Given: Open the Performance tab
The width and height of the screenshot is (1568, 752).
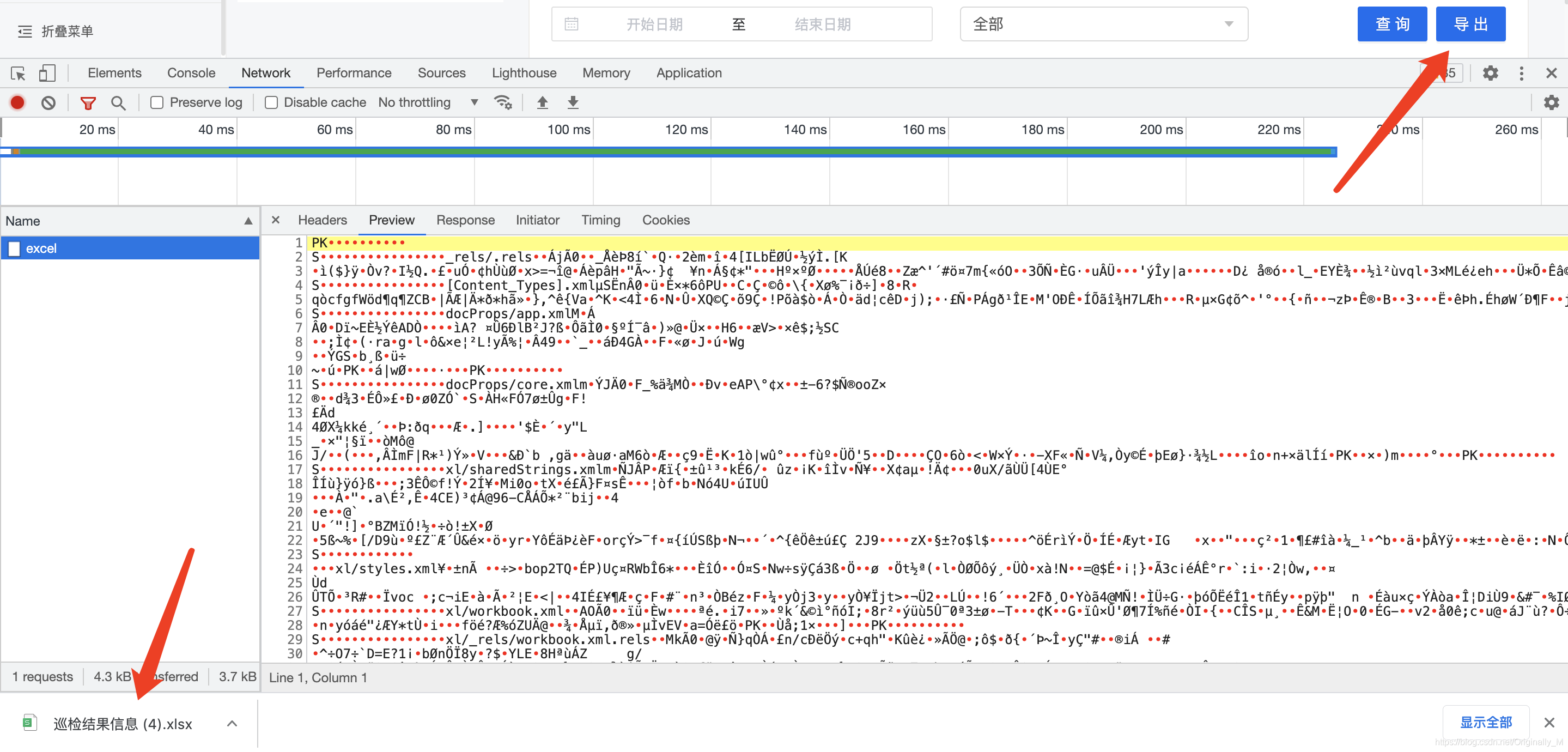Looking at the screenshot, I should (354, 73).
